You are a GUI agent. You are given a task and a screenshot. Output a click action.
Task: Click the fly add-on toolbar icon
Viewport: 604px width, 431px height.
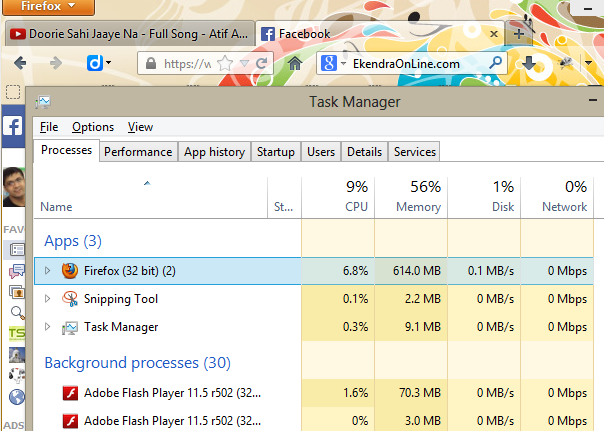tap(565, 62)
